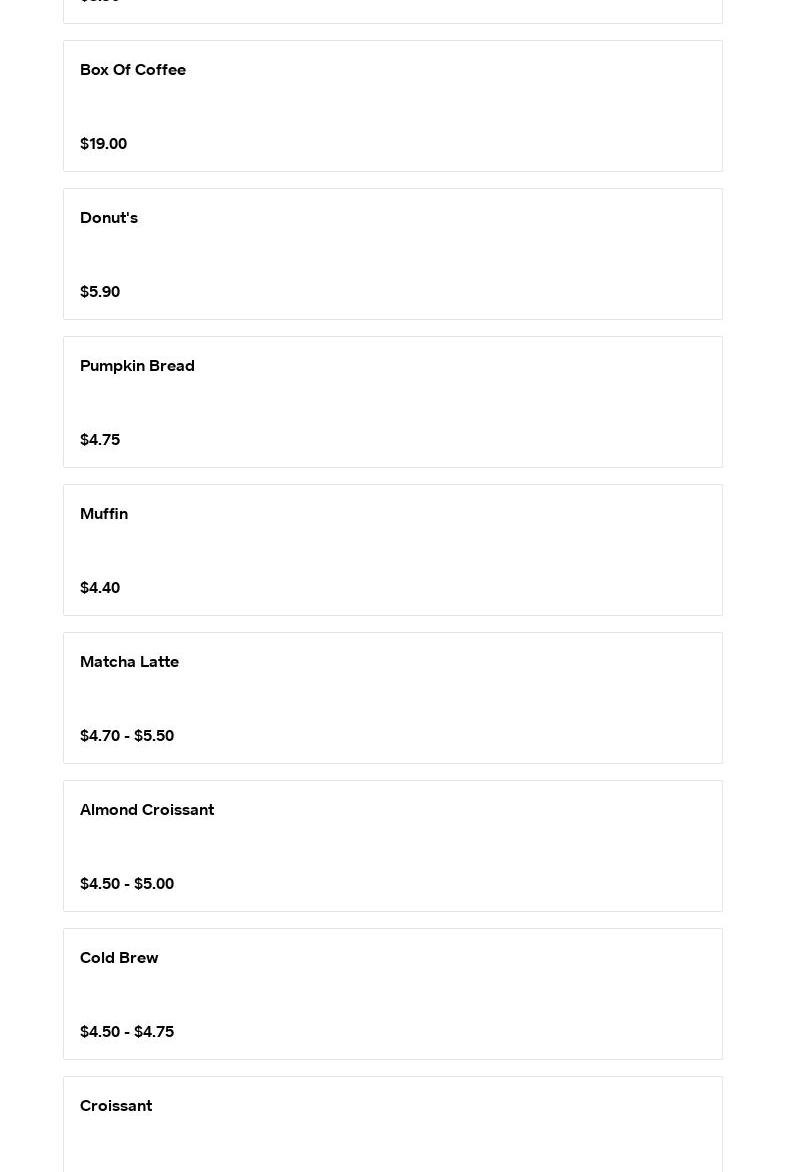The width and height of the screenshot is (785, 1172).
Task: Click the Almond Croissant title text
Action: (x=147, y=809)
